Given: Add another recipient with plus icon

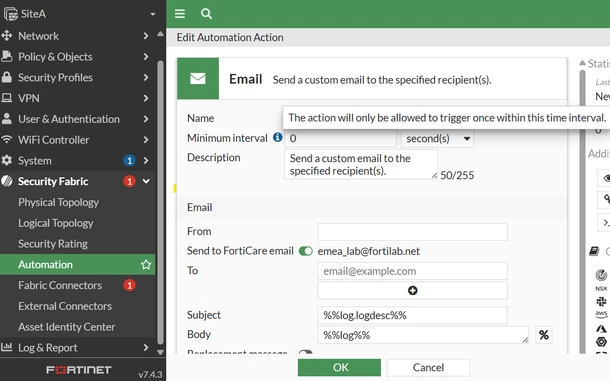Looking at the screenshot, I should coord(412,290).
